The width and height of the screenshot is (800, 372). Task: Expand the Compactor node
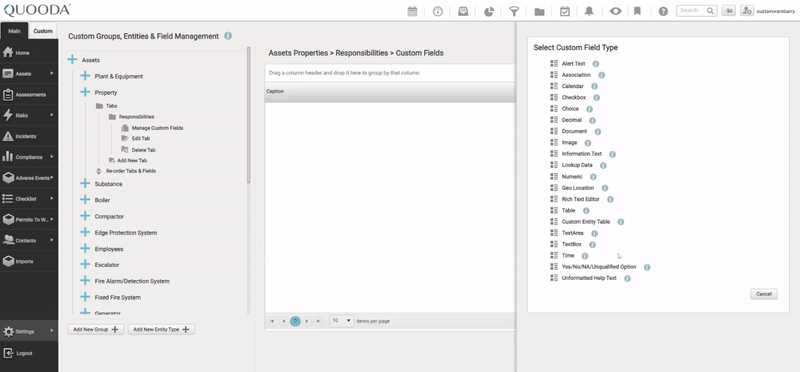click(x=85, y=216)
